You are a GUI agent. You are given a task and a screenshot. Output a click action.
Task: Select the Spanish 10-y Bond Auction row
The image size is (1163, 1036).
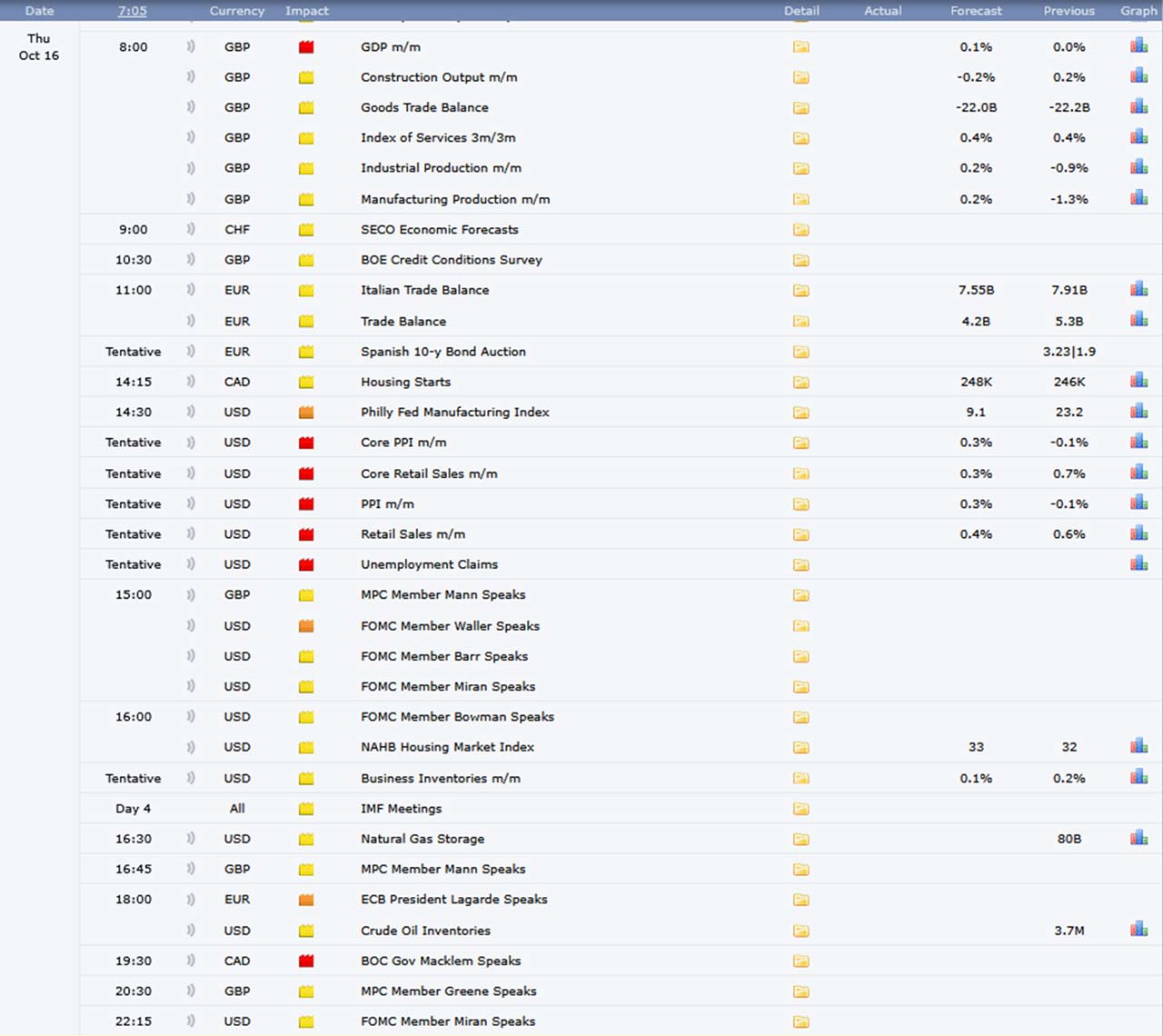click(x=442, y=352)
